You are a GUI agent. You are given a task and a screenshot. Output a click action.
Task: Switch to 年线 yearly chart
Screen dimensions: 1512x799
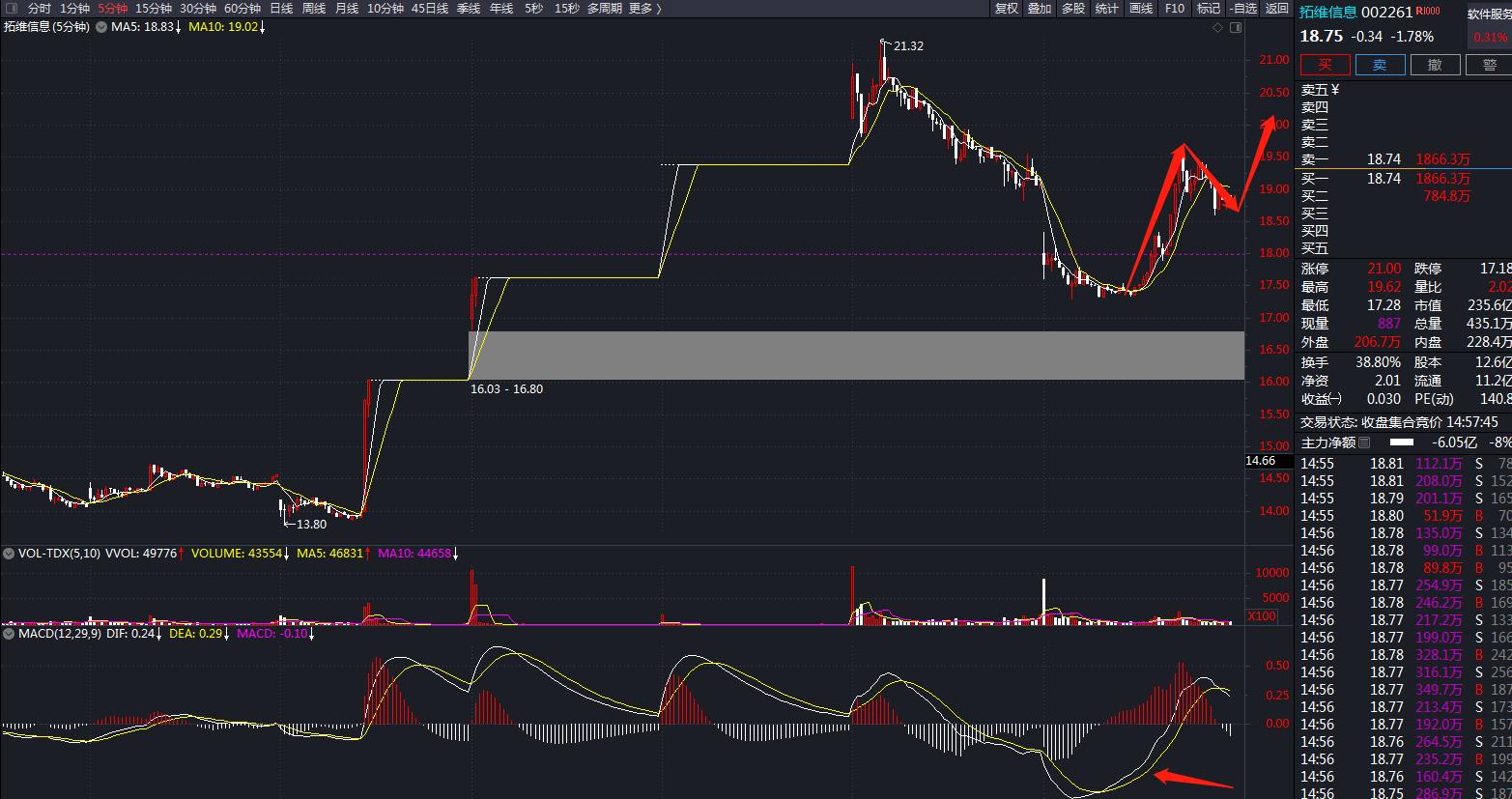pyautogui.click(x=501, y=8)
